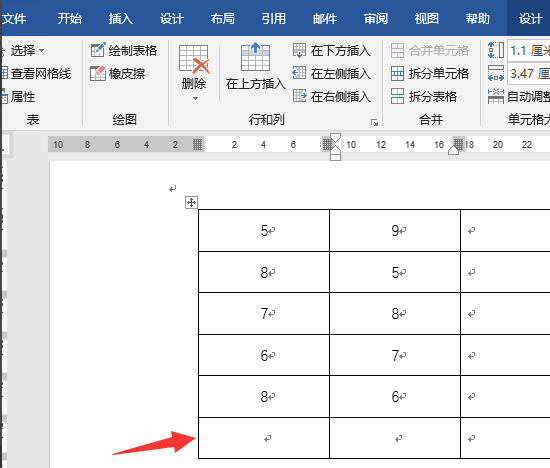Image resolution: width=550 pixels, height=468 pixels.
Task: Toggle View Gridlines (查看网格线)
Action: point(36,74)
